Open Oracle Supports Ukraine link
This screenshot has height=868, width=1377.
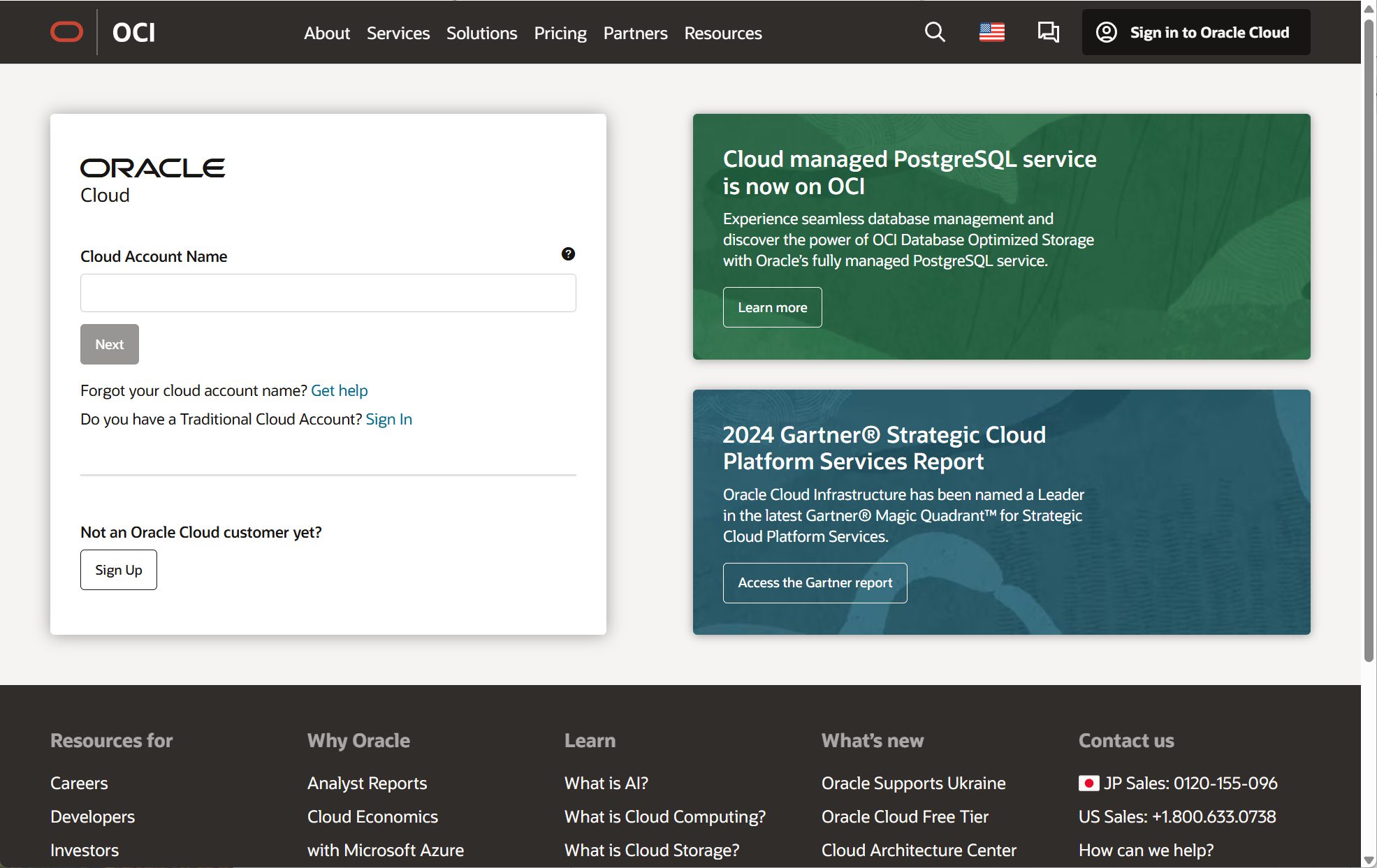click(x=913, y=783)
